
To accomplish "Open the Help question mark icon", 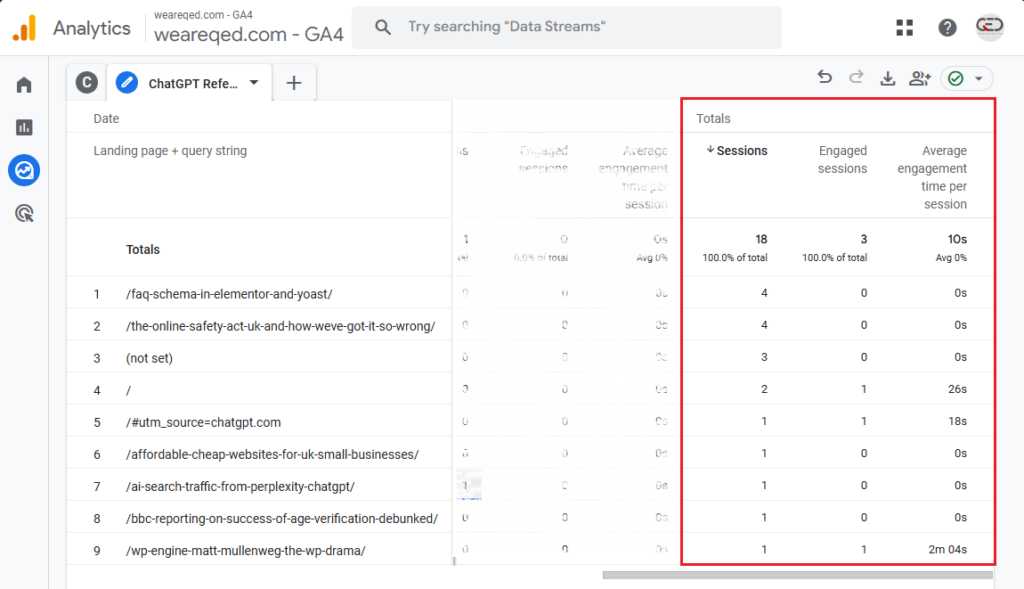I will pos(947,27).
